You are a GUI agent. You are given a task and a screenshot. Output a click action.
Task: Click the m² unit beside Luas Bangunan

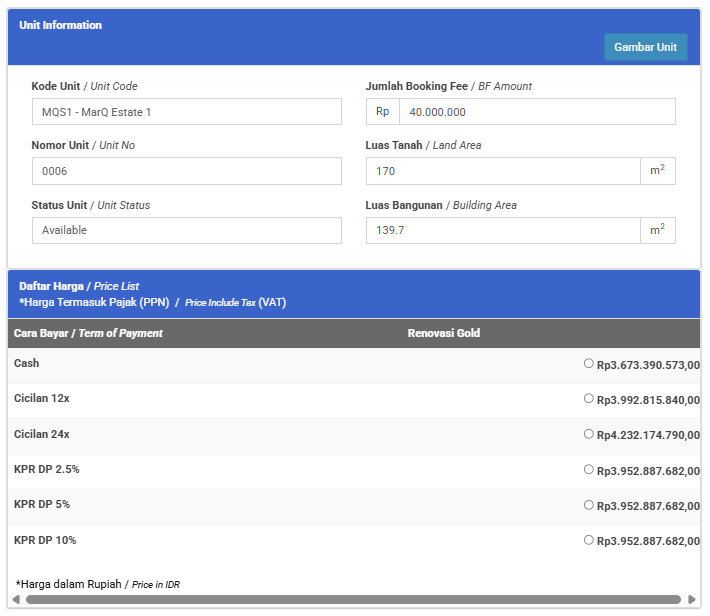pos(657,231)
